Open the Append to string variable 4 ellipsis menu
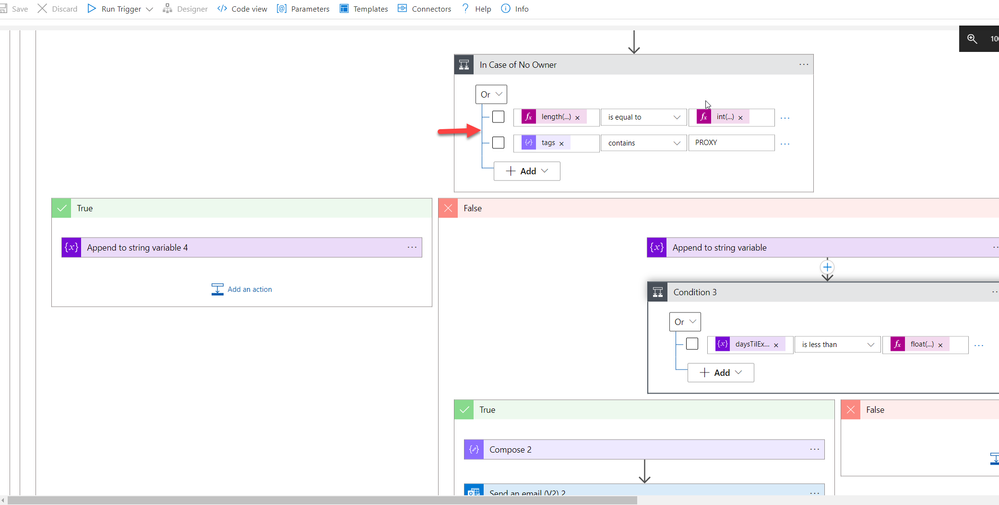 coord(412,248)
